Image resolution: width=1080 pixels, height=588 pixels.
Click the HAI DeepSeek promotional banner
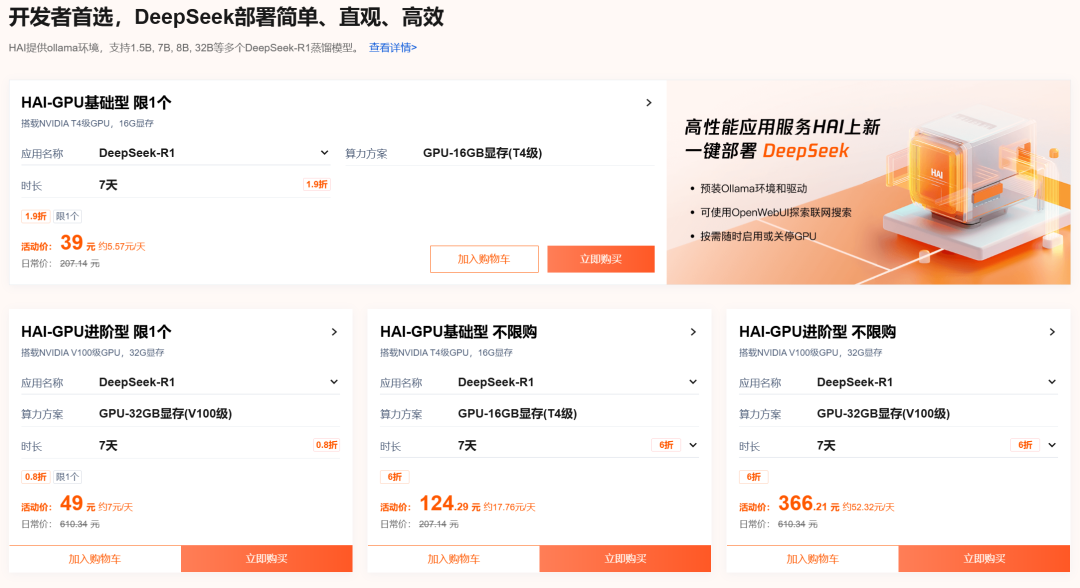tap(869, 182)
